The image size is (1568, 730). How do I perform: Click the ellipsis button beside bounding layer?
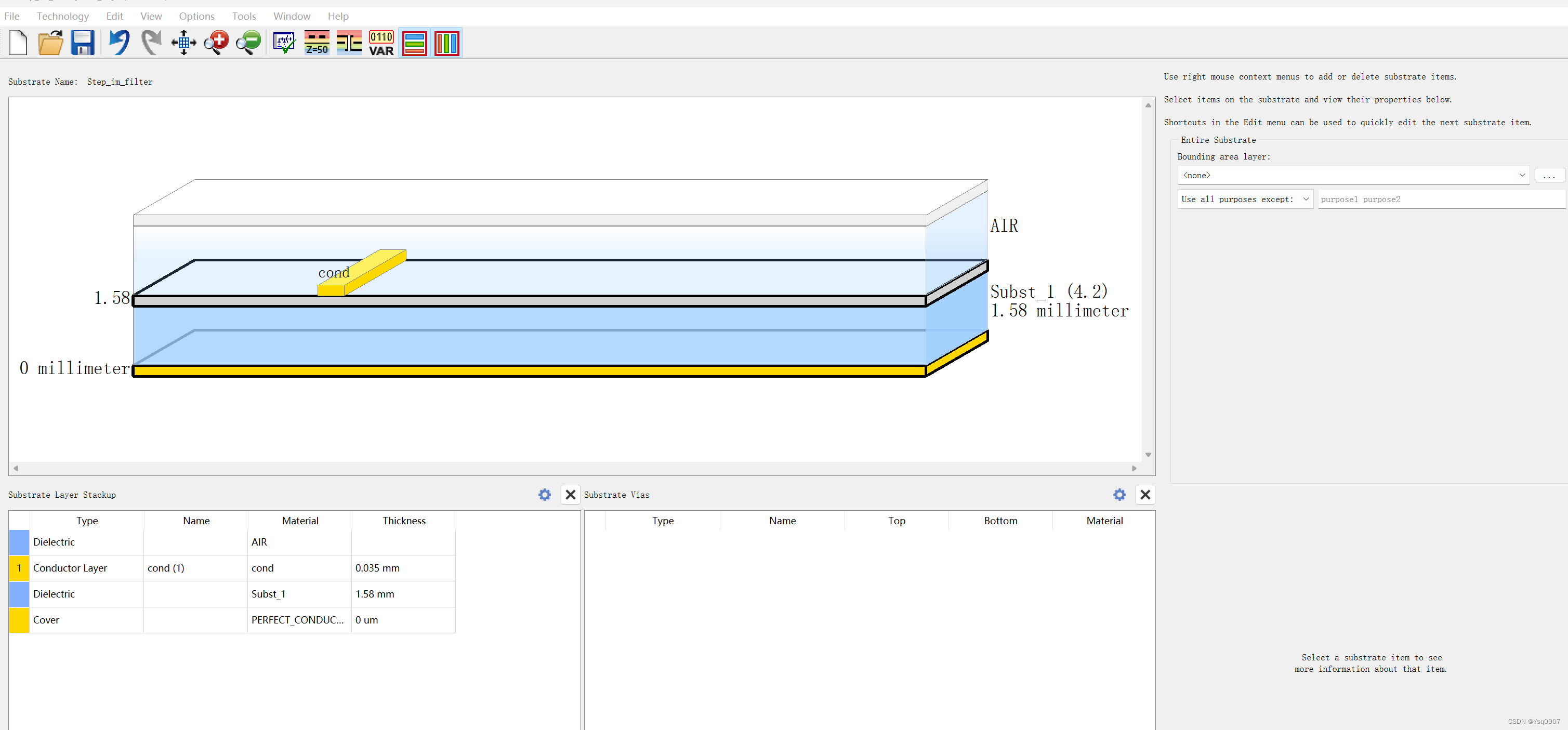(x=1549, y=175)
